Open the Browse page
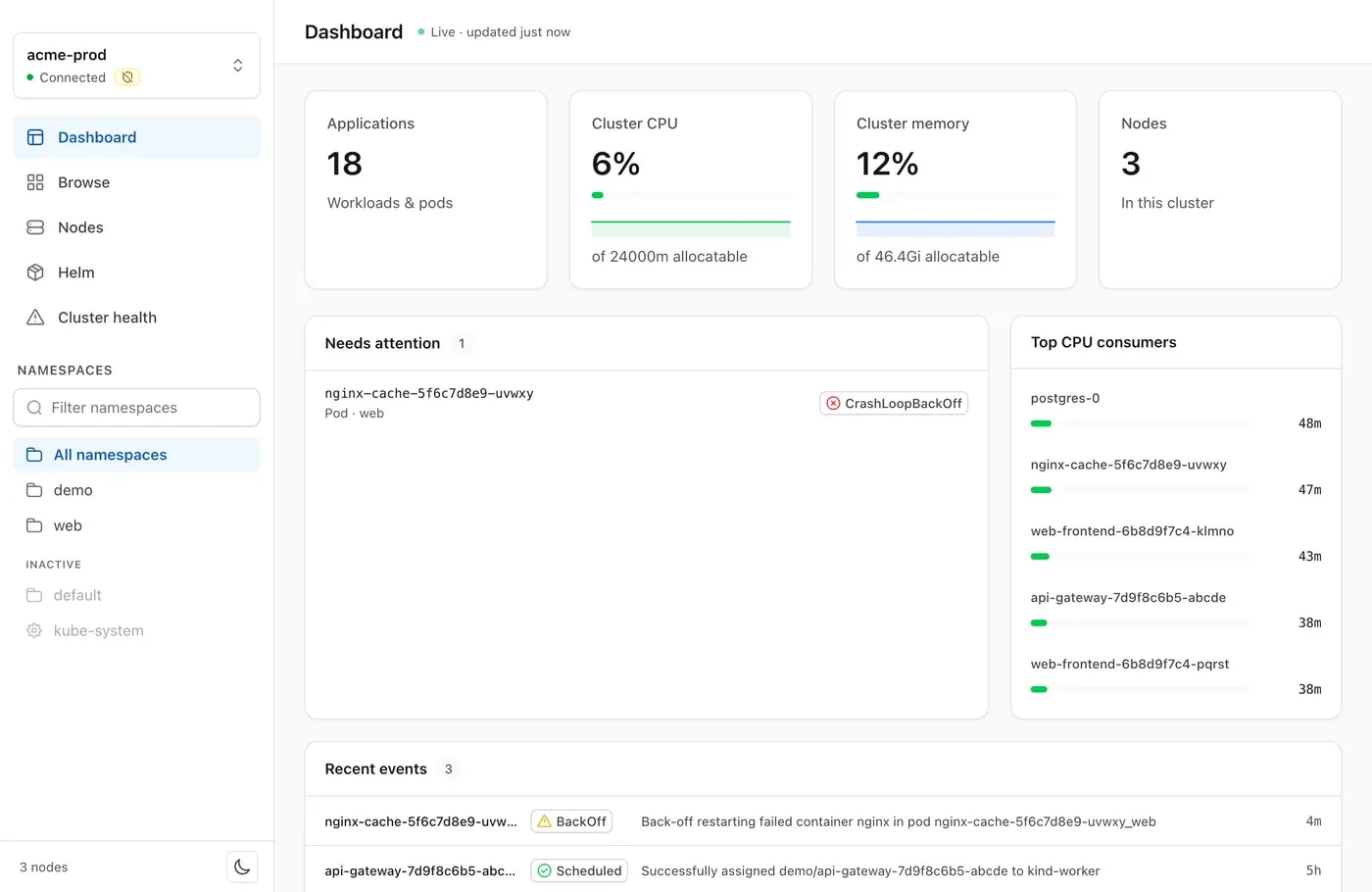 click(136, 182)
